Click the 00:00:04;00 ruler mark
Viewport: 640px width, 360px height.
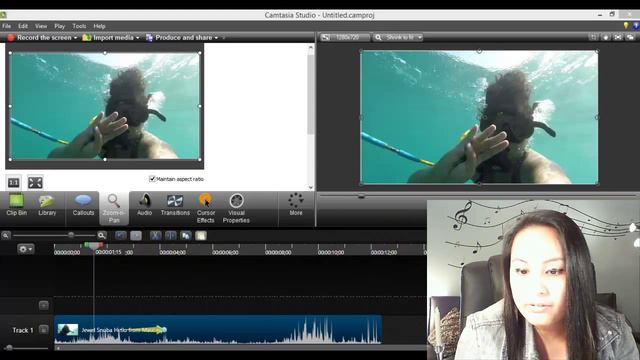pos(172,252)
